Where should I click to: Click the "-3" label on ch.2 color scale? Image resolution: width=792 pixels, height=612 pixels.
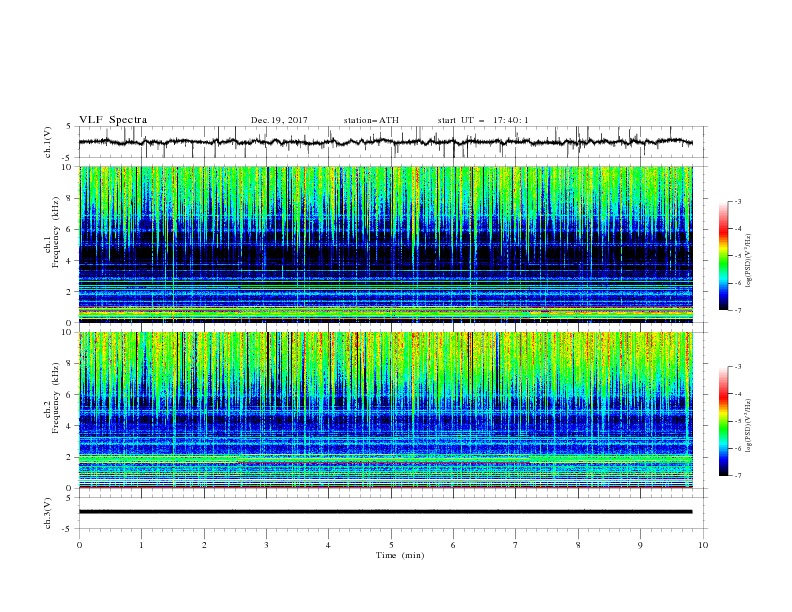tap(737, 367)
